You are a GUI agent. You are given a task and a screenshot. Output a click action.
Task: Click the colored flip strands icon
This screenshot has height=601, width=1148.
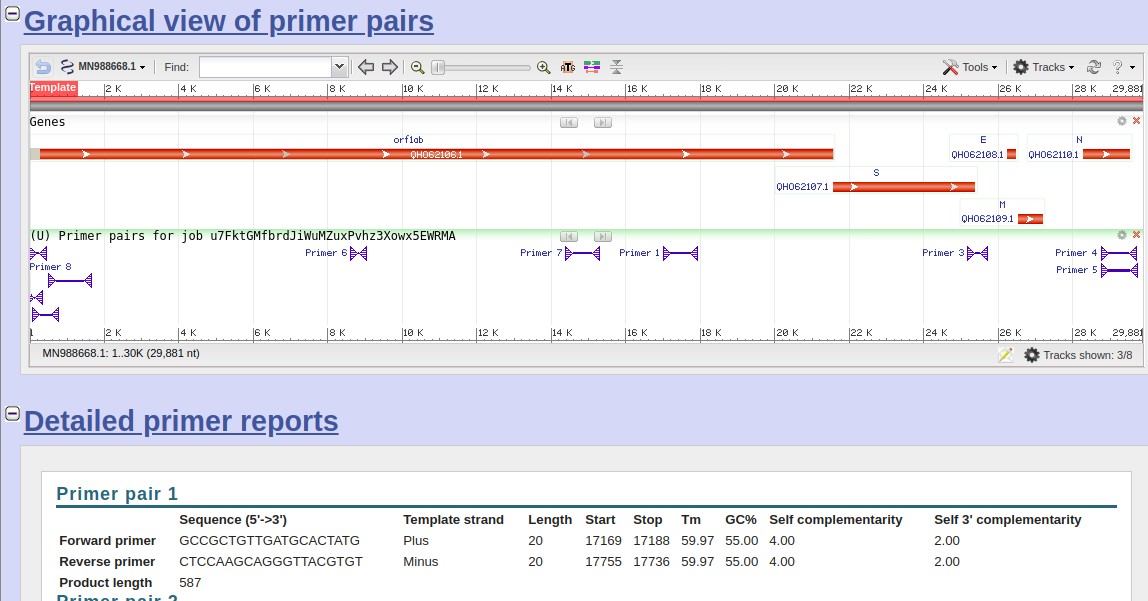tap(592, 67)
